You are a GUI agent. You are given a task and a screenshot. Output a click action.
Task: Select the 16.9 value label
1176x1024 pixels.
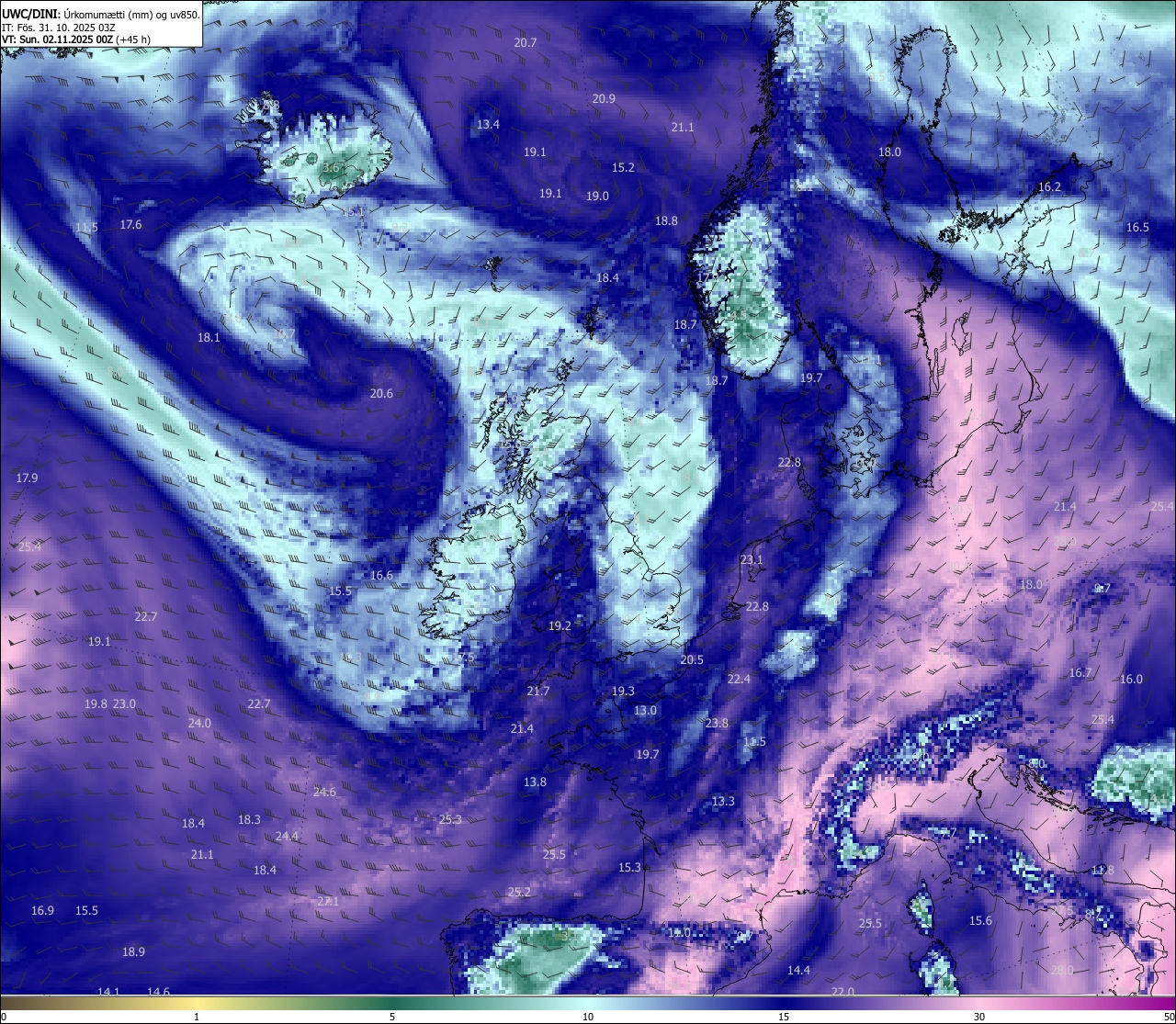[42, 911]
